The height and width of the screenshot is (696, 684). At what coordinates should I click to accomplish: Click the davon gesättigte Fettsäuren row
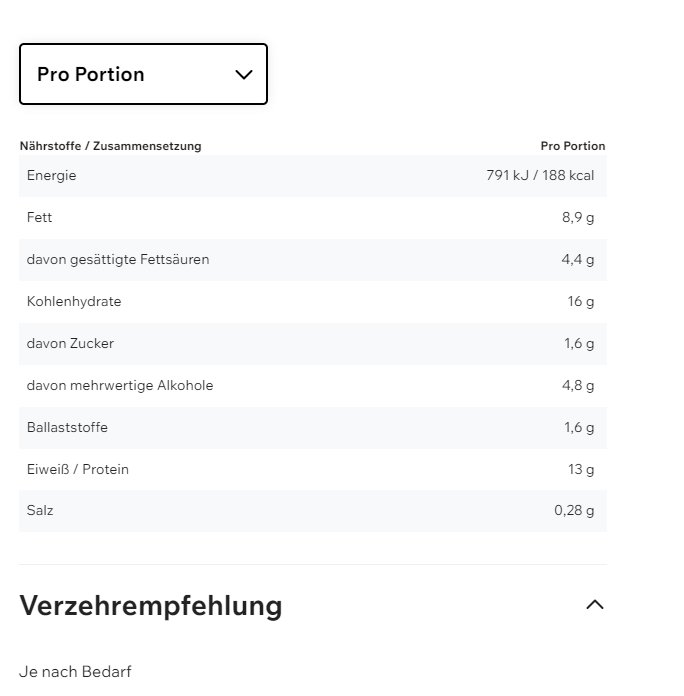pos(118,260)
